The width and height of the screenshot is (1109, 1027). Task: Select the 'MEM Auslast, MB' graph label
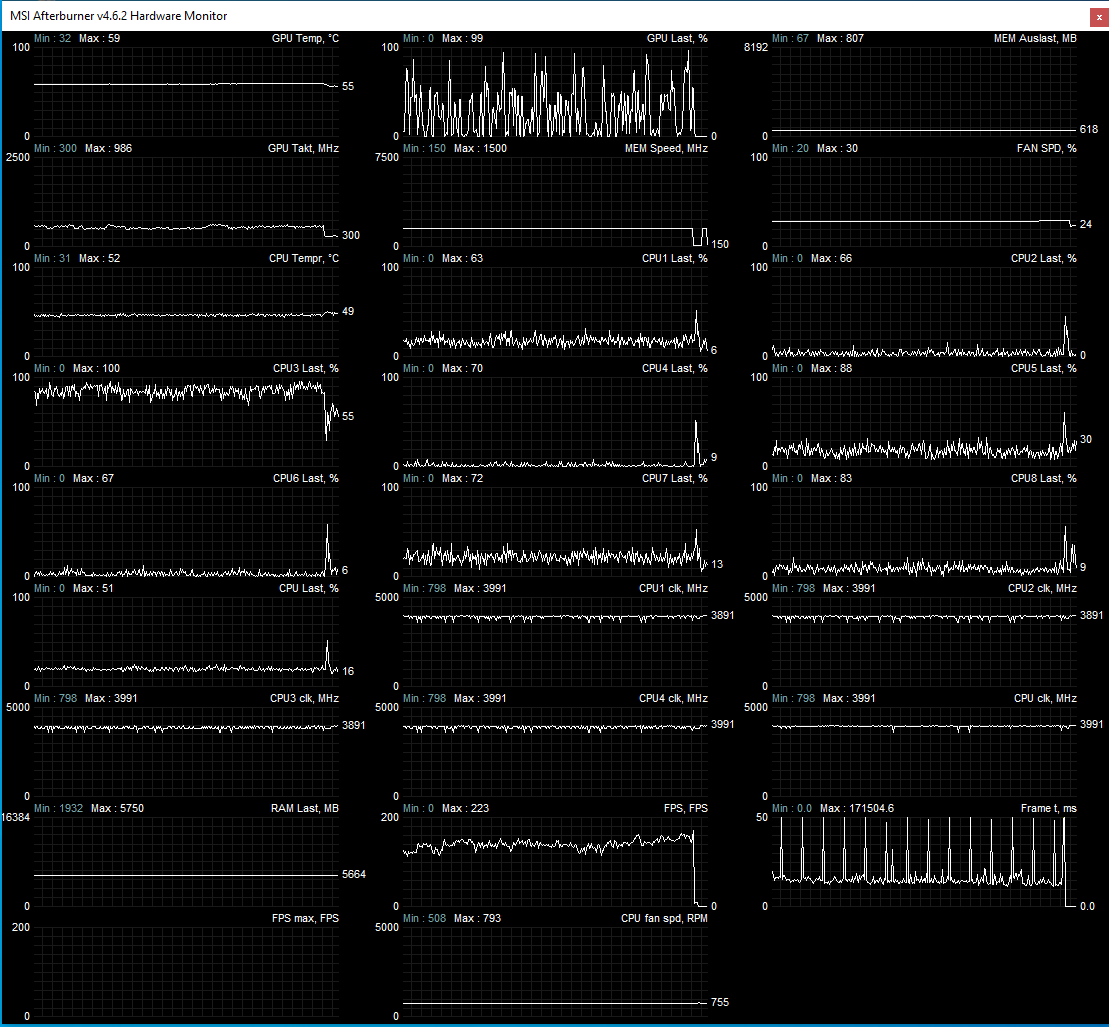pyautogui.click(x=1035, y=38)
